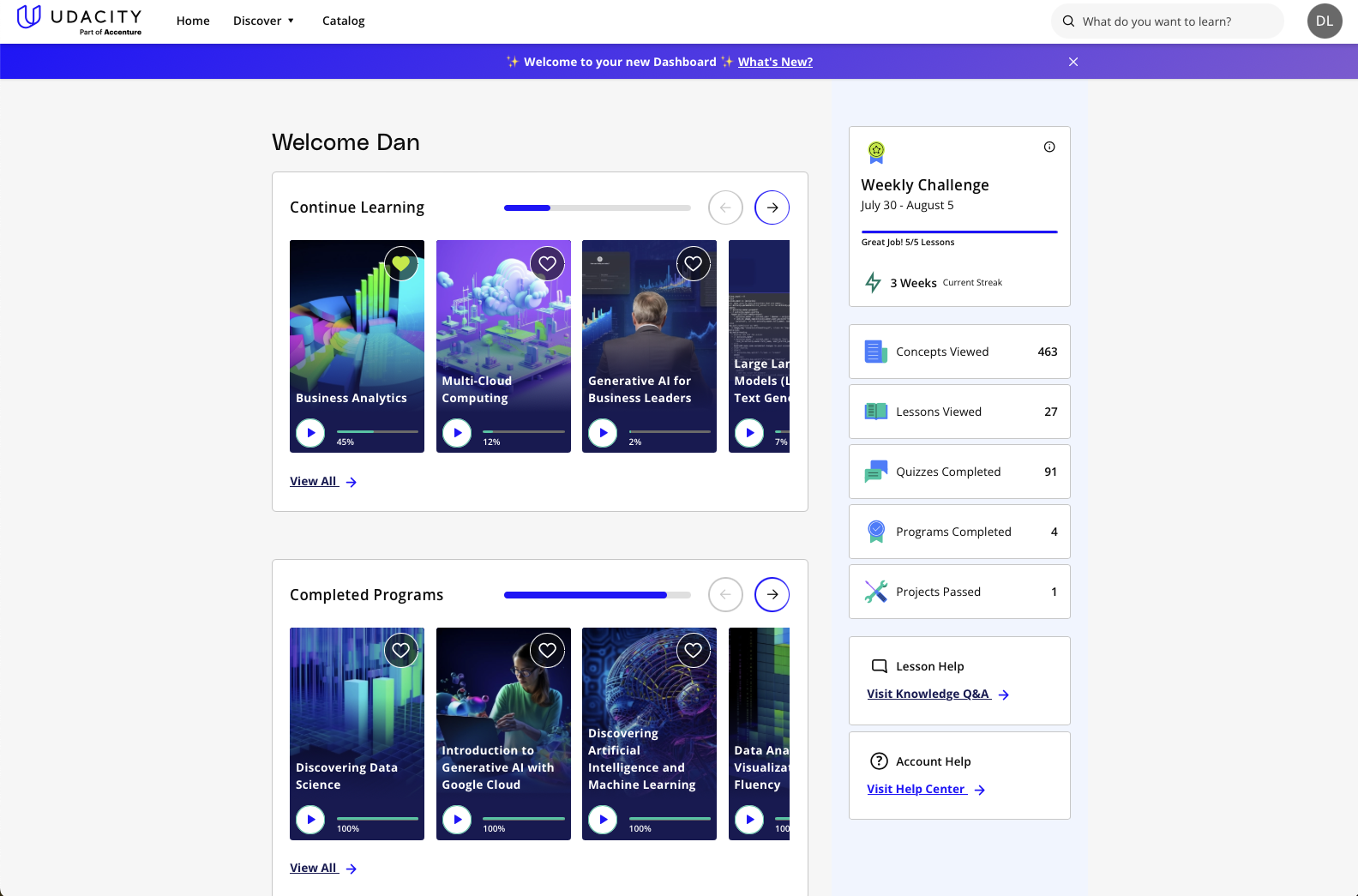
Task: Play Discovering Data Science program
Action: pyautogui.click(x=310, y=820)
